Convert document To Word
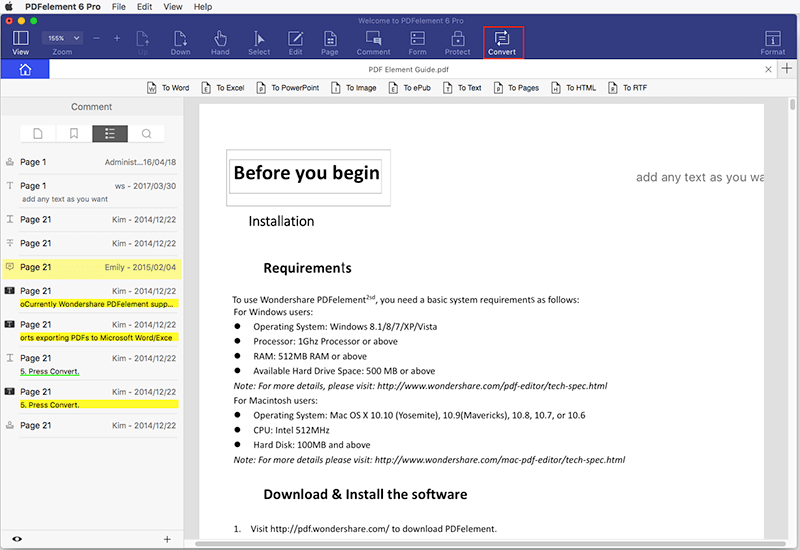800x550 pixels. click(x=168, y=88)
